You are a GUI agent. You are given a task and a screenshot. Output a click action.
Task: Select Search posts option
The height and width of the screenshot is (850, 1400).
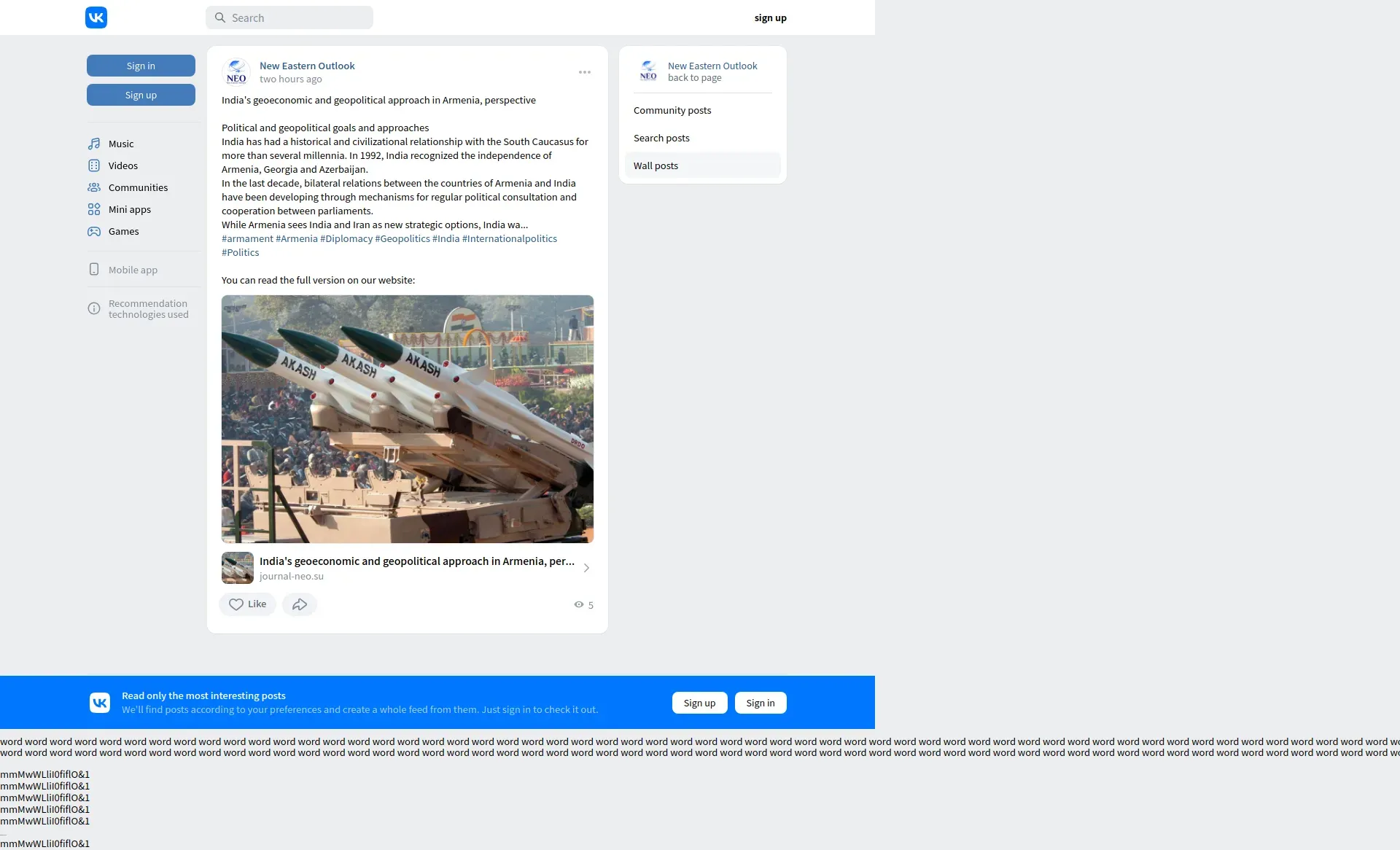click(661, 139)
